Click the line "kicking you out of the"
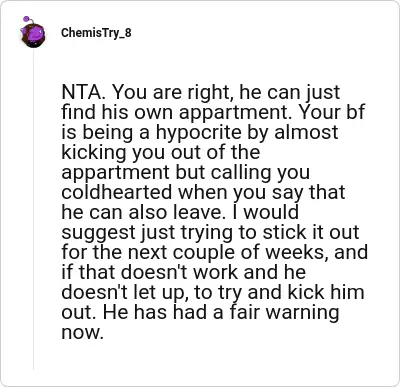The height and width of the screenshot is (387, 400). [161, 152]
